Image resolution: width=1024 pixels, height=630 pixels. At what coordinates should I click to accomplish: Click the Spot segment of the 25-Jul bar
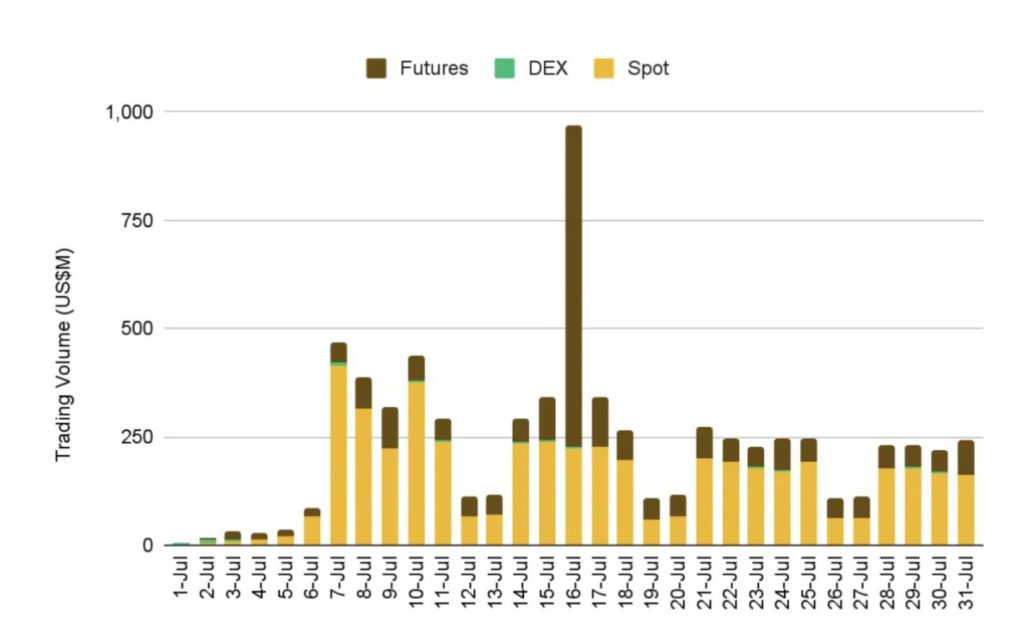(x=809, y=503)
